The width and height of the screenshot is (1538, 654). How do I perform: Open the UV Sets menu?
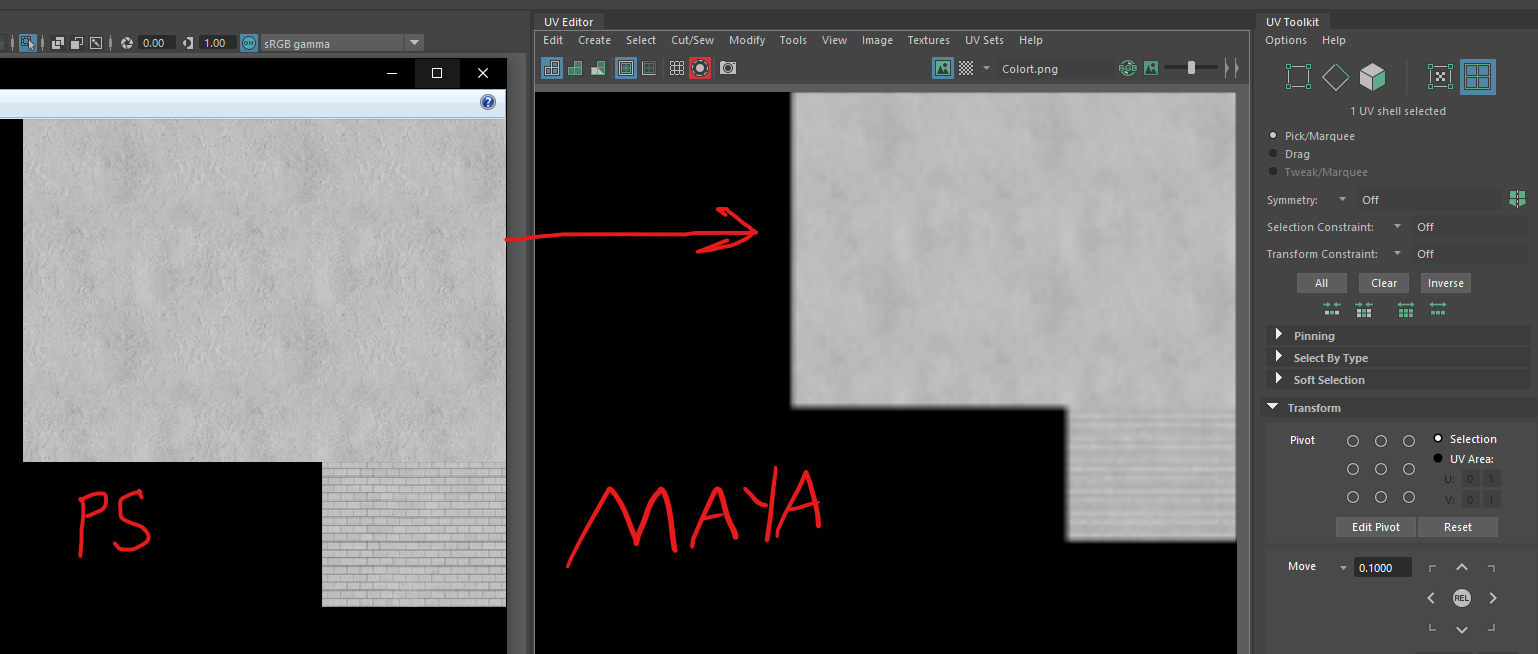[x=984, y=40]
